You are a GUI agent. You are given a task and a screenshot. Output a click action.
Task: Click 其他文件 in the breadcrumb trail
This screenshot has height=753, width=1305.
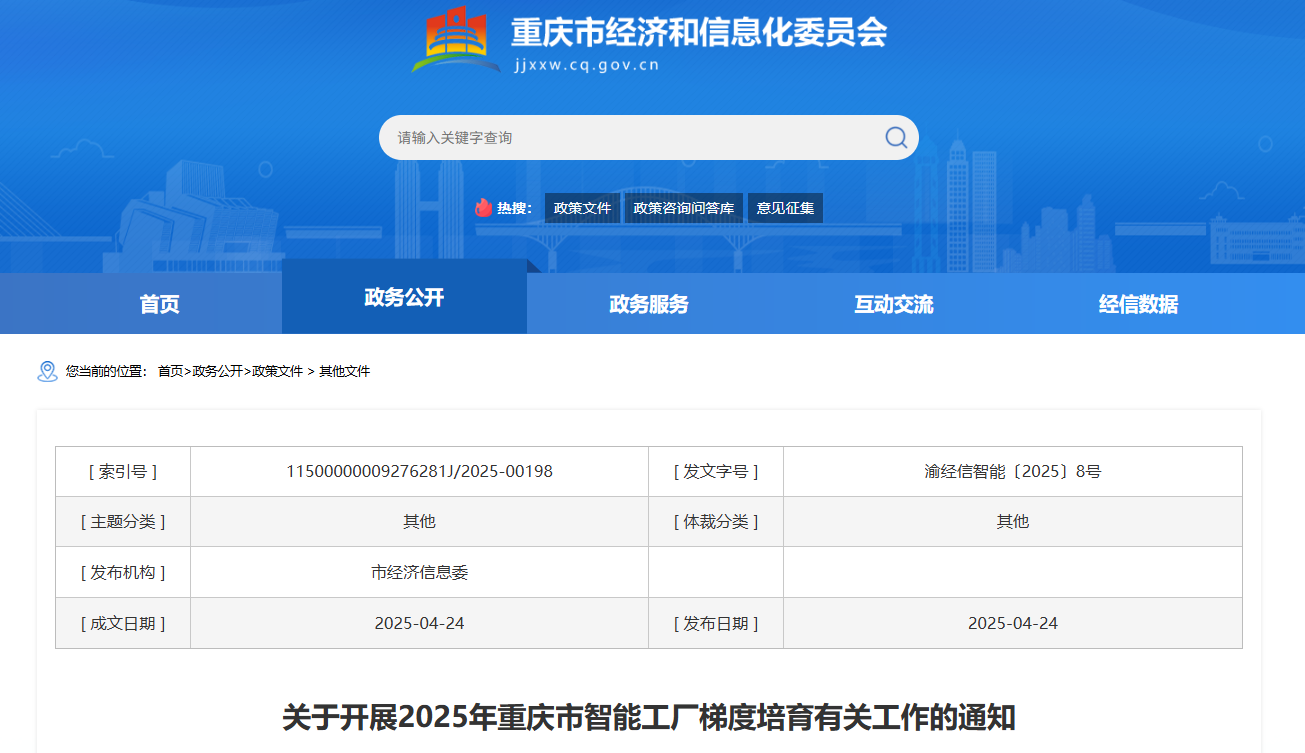344,371
